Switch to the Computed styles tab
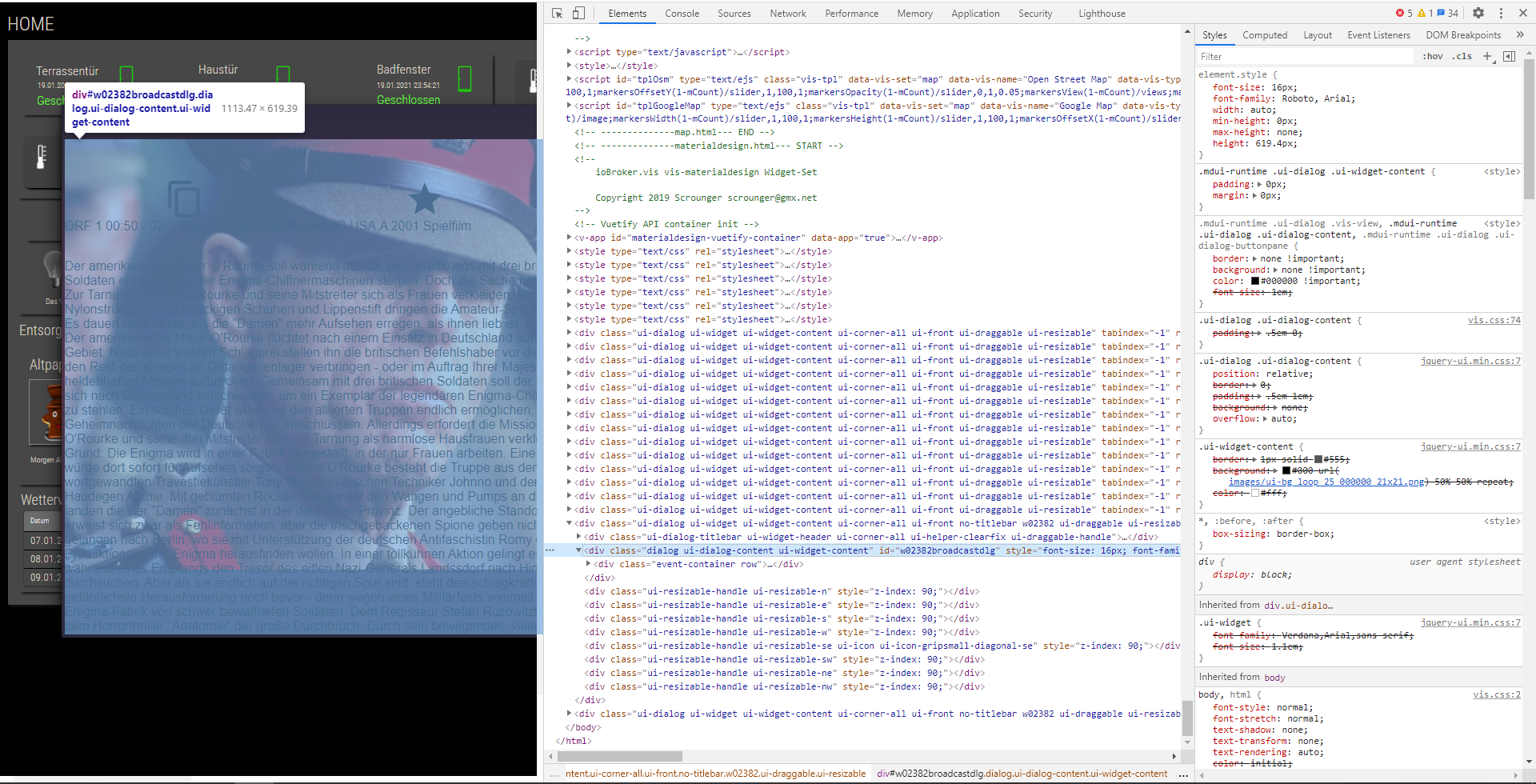 click(1265, 35)
